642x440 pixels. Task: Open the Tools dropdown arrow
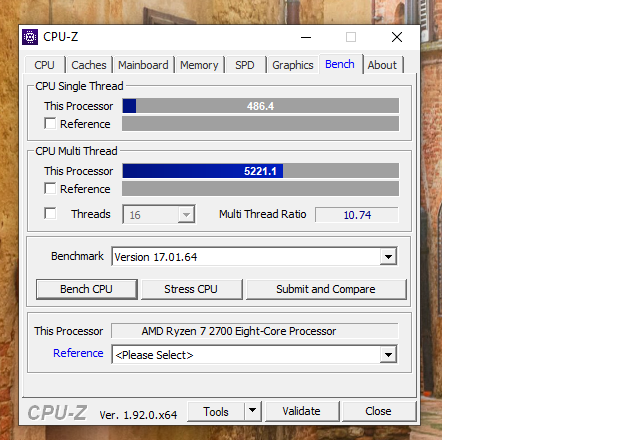click(253, 411)
